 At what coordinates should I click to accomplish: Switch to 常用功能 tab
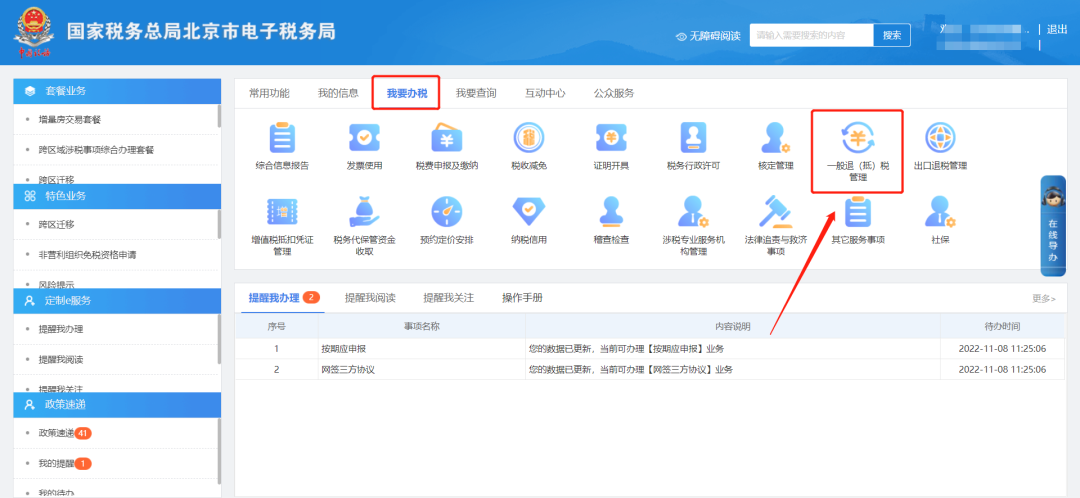point(269,93)
